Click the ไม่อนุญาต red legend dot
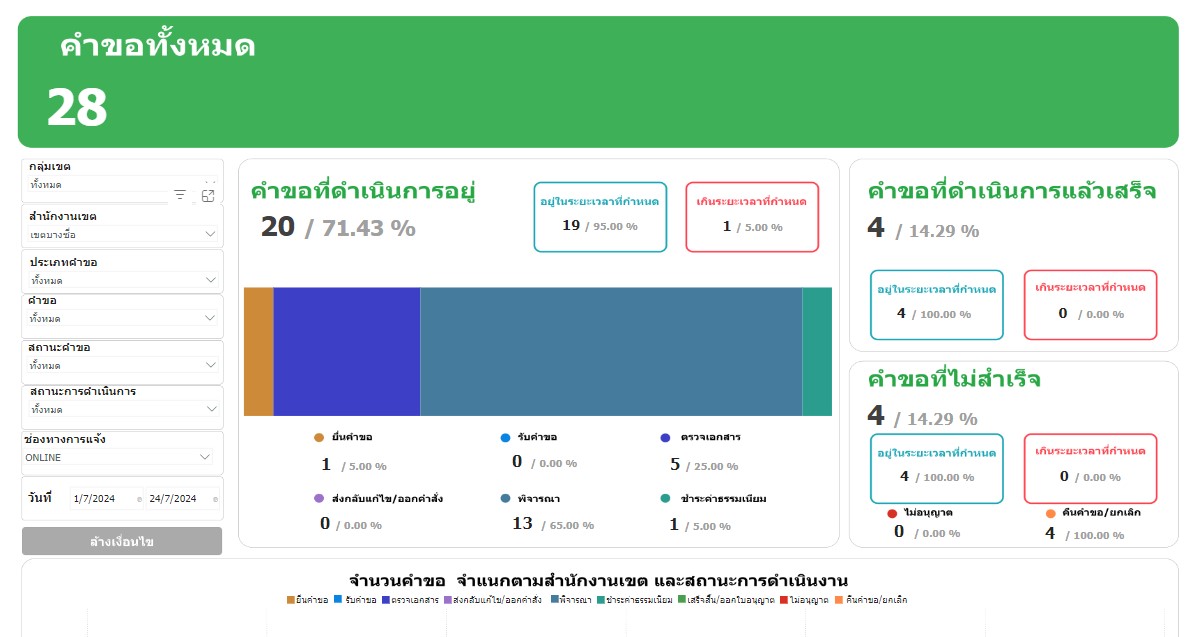The height and width of the screenshot is (637, 1197). pyautogui.click(x=892, y=514)
